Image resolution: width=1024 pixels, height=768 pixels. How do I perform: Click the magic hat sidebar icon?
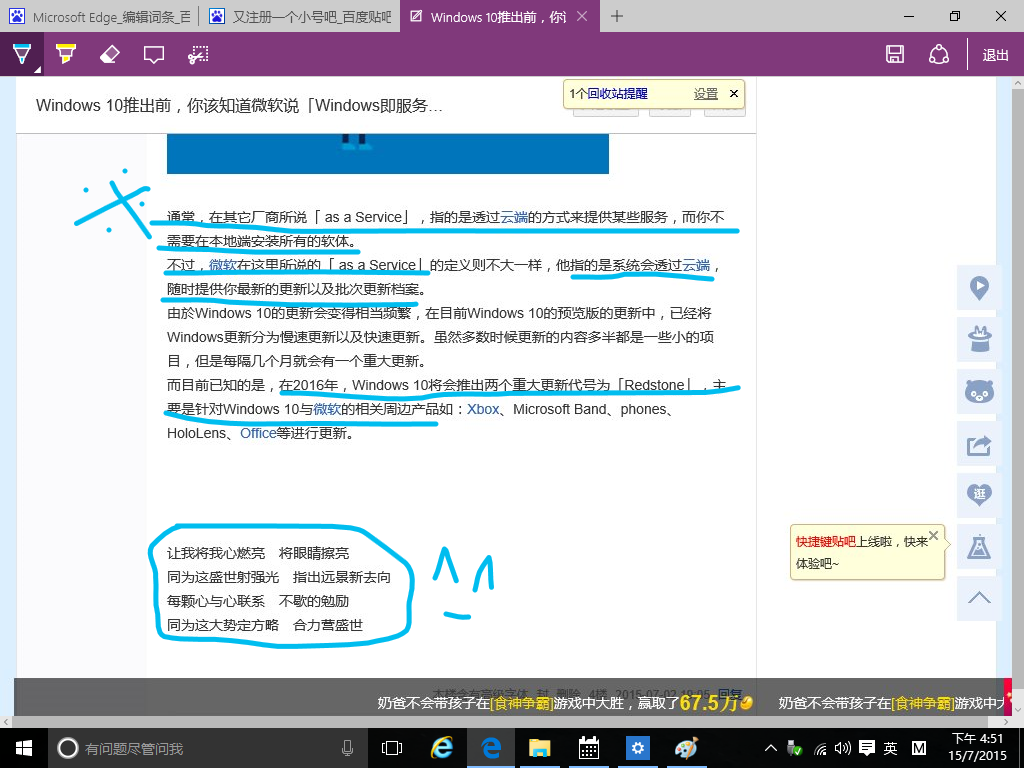pyautogui.click(x=979, y=340)
